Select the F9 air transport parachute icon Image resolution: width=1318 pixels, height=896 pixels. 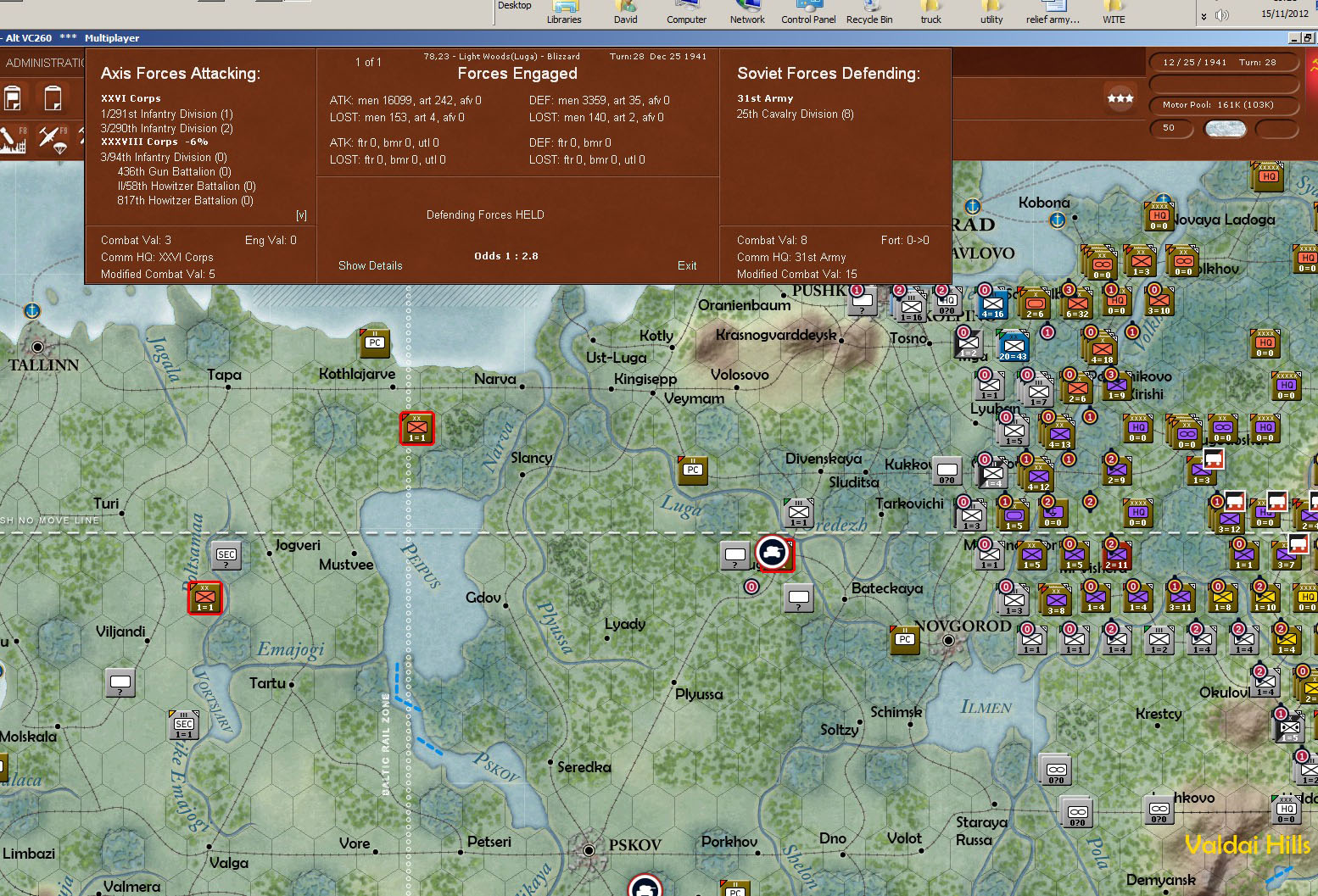(x=53, y=140)
